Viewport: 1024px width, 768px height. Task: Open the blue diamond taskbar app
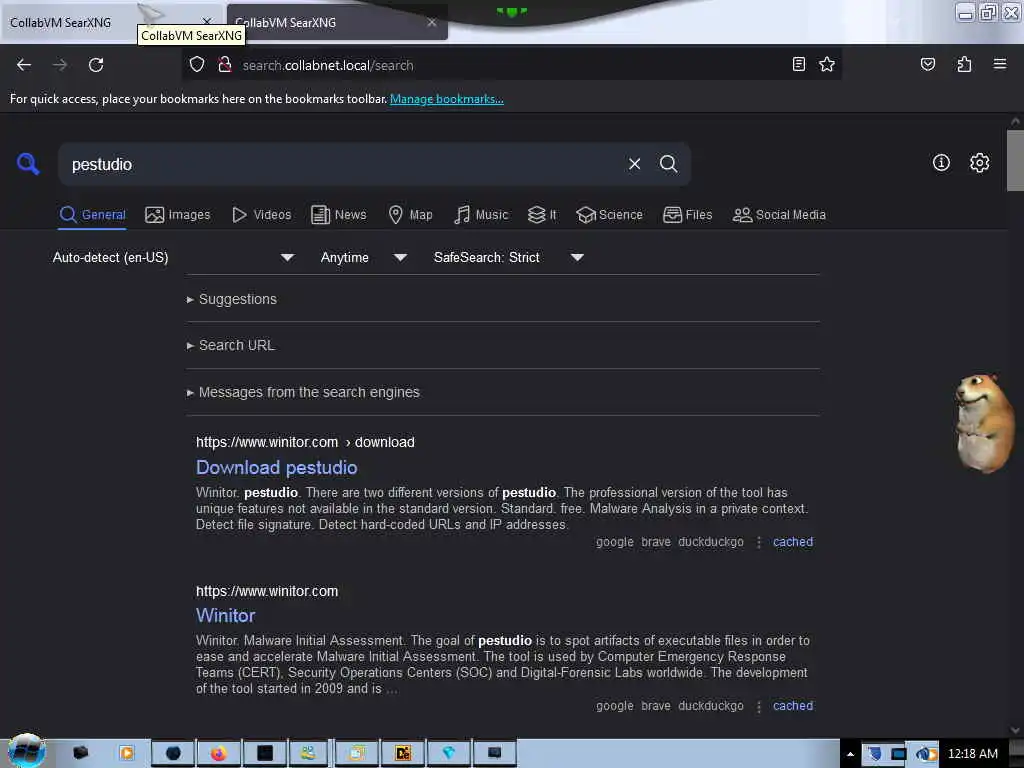(448, 754)
